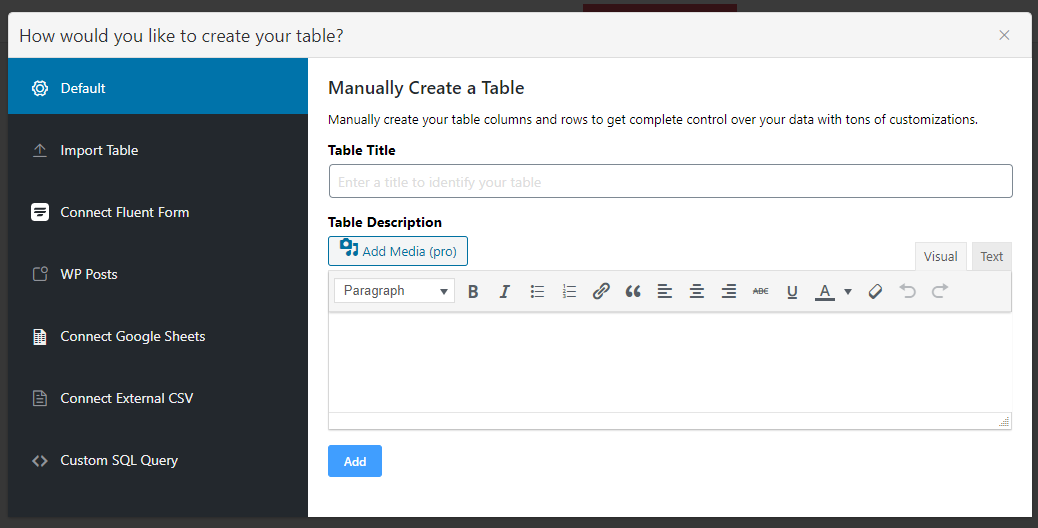Screen dimensions: 1038x528
Task: Select the Default table creation option
Action: 158,87
